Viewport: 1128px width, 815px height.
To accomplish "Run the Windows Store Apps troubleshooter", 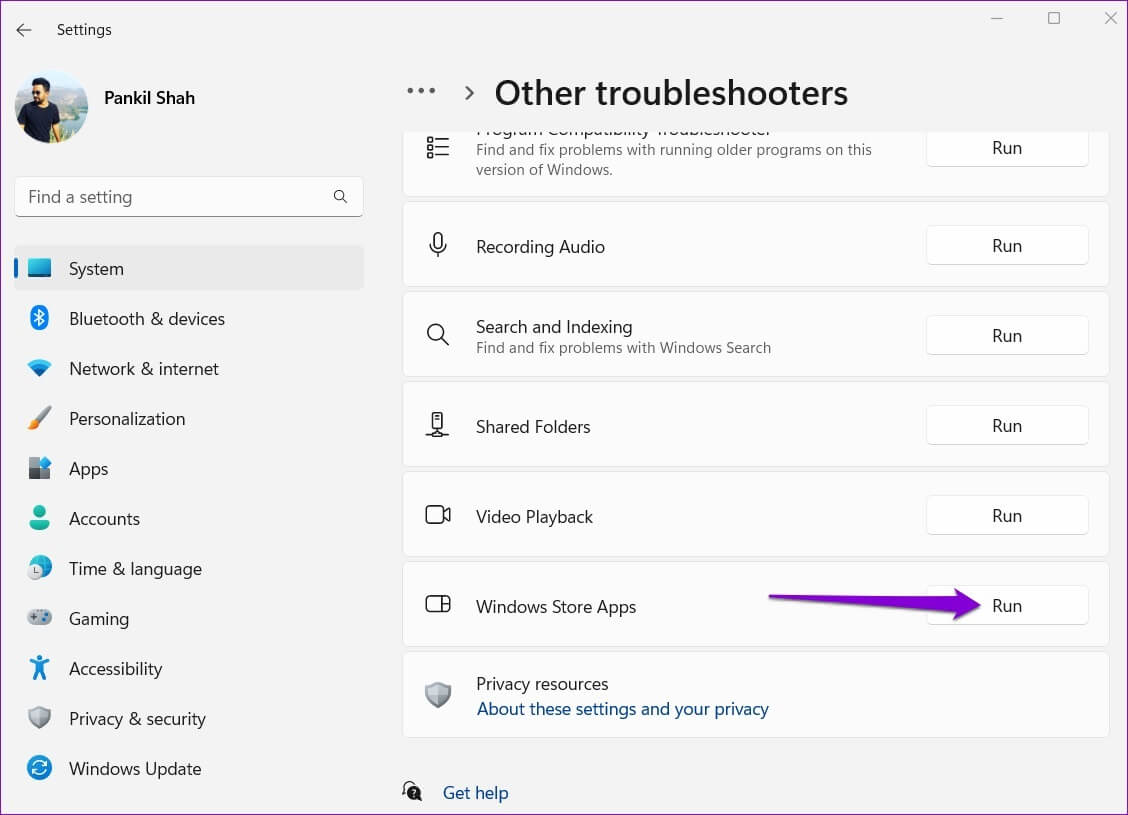I will point(1007,605).
